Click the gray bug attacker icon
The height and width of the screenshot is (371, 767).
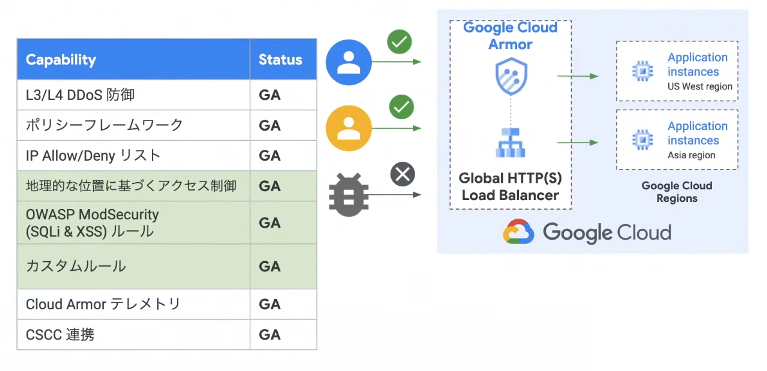point(348,195)
